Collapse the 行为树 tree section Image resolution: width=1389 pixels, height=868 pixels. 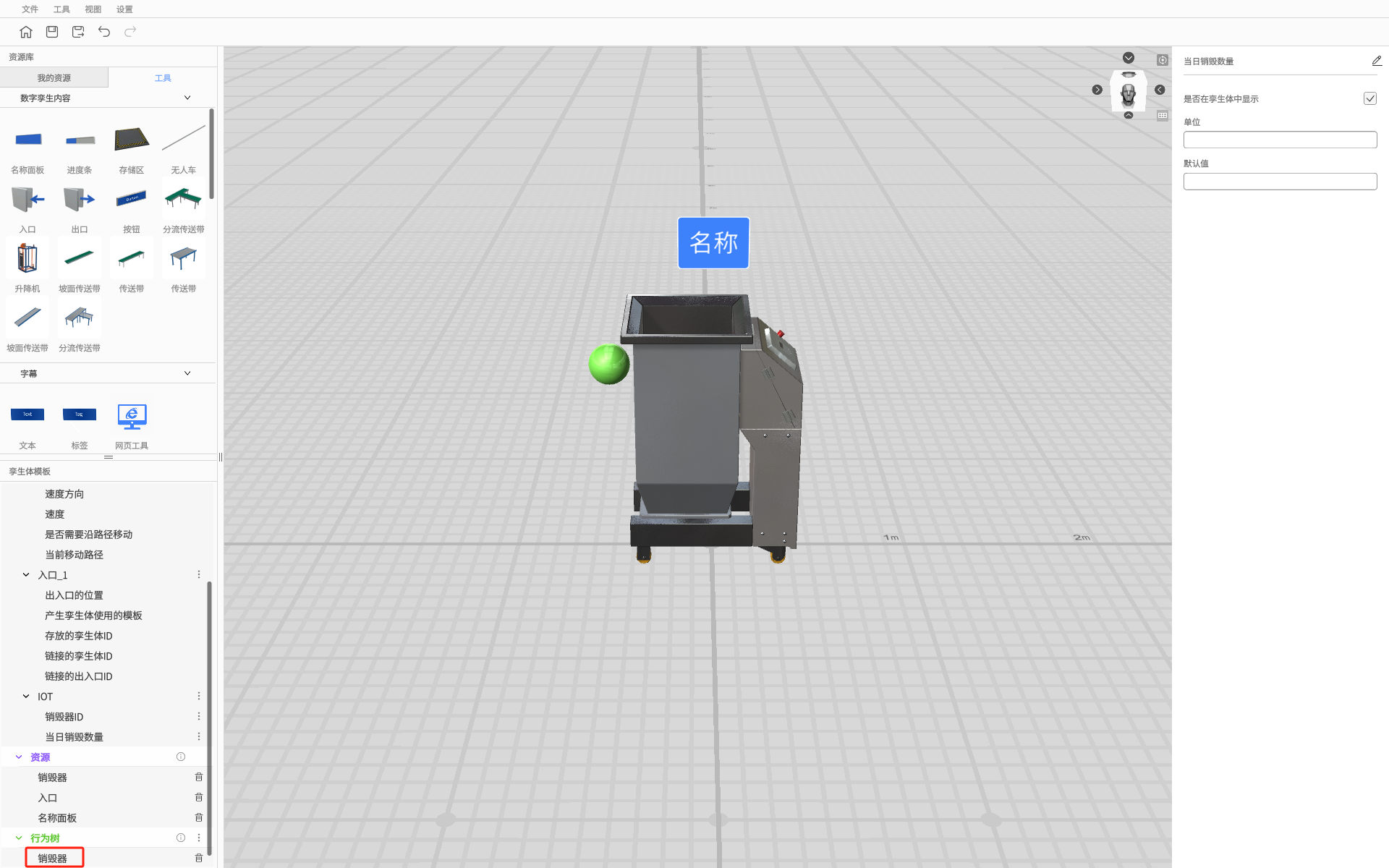19,838
